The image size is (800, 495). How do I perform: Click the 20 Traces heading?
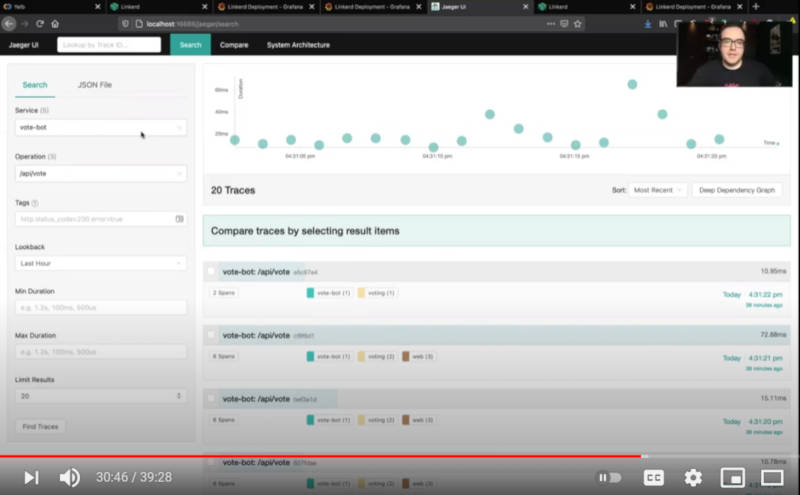click(x=233, y=190)
